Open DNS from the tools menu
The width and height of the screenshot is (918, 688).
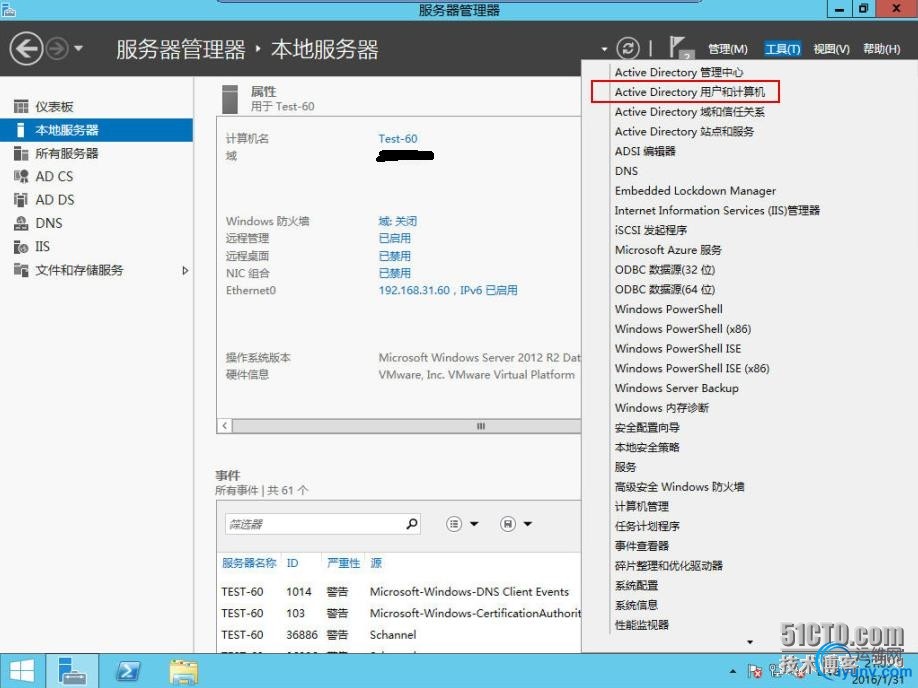[626, 171]
